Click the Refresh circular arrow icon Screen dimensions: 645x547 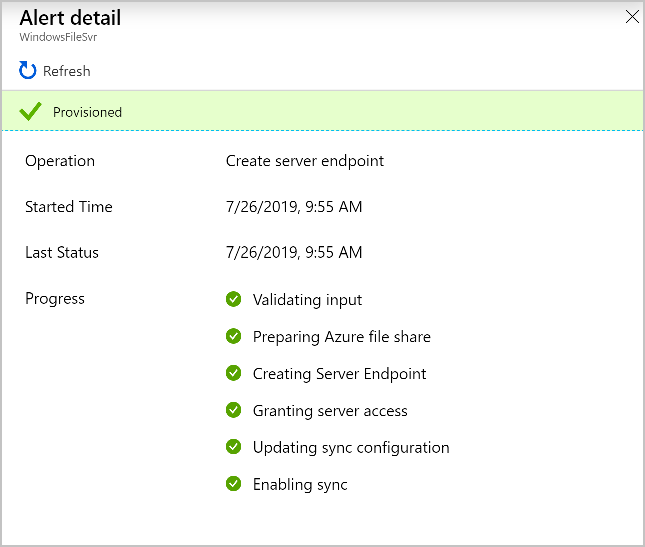28,71
